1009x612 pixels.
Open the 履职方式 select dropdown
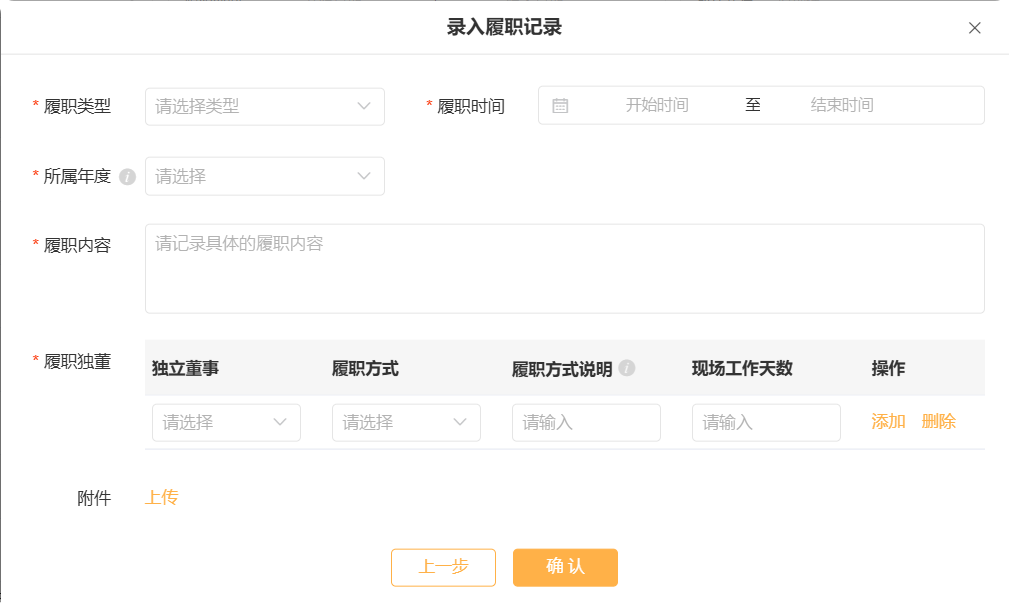[x=406, y=422]
